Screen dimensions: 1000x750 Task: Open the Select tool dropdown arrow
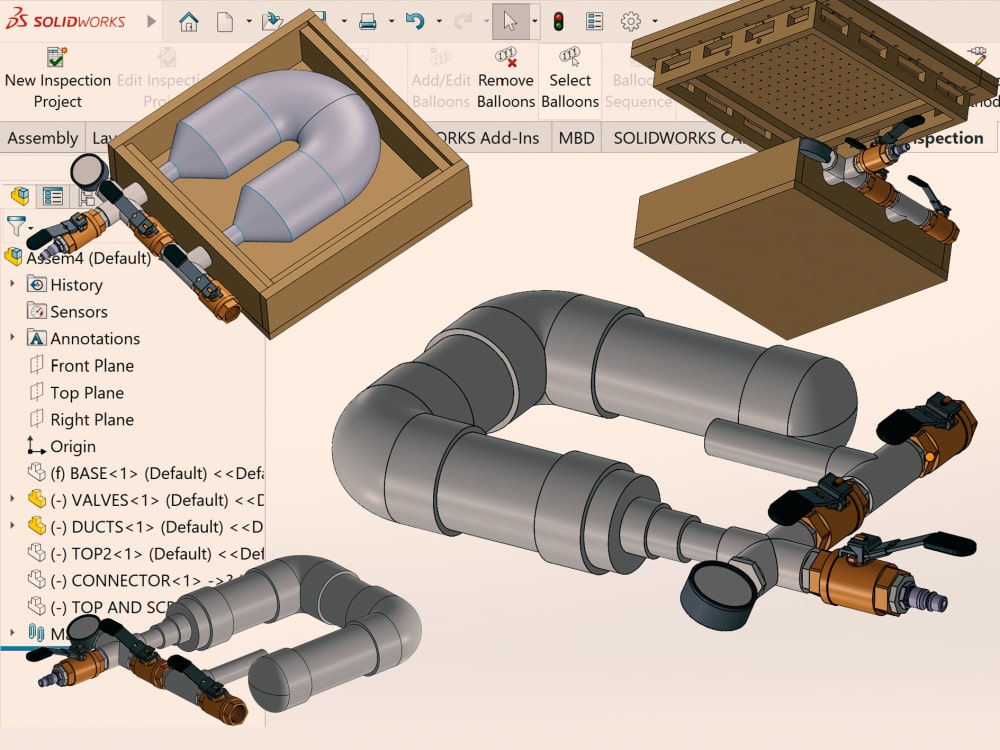pos(534,22)
